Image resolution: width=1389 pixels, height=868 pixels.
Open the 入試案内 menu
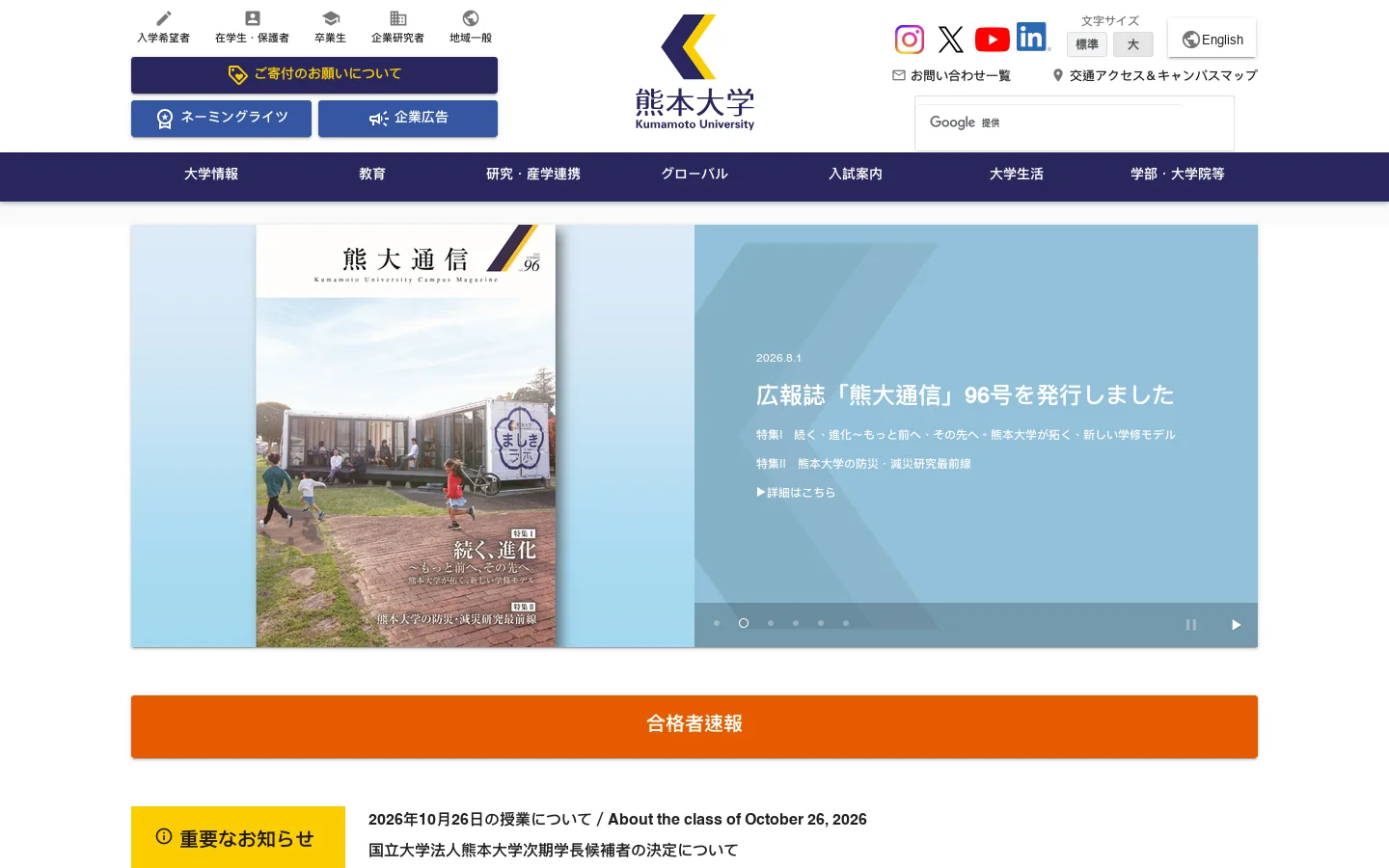click(x=856, y=175)
